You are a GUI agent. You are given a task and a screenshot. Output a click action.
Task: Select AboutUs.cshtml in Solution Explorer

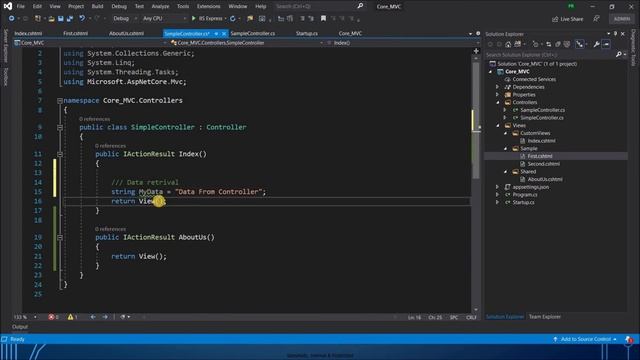(545, 179)
